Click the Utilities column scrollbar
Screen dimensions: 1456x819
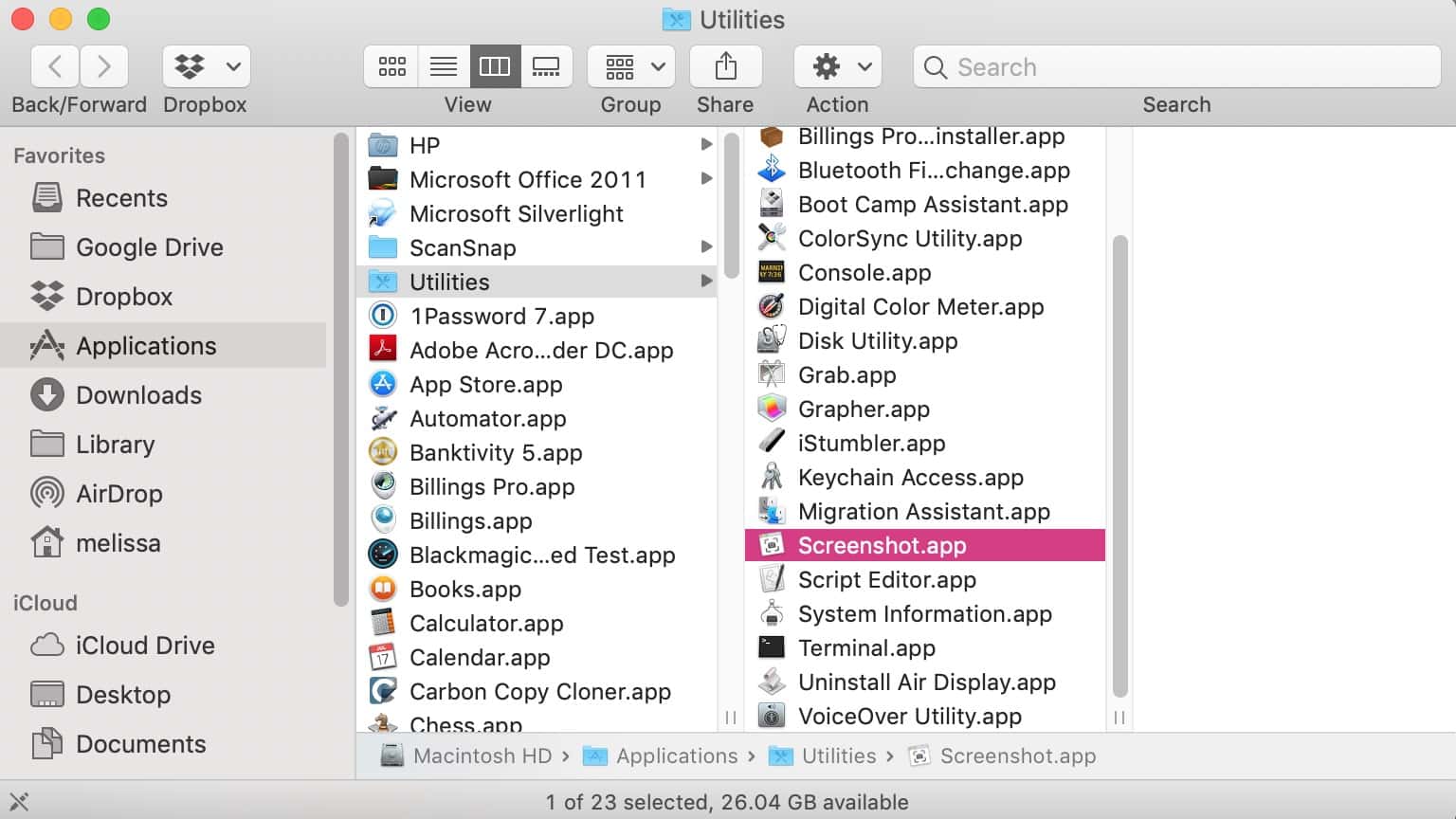point(1119,464)
